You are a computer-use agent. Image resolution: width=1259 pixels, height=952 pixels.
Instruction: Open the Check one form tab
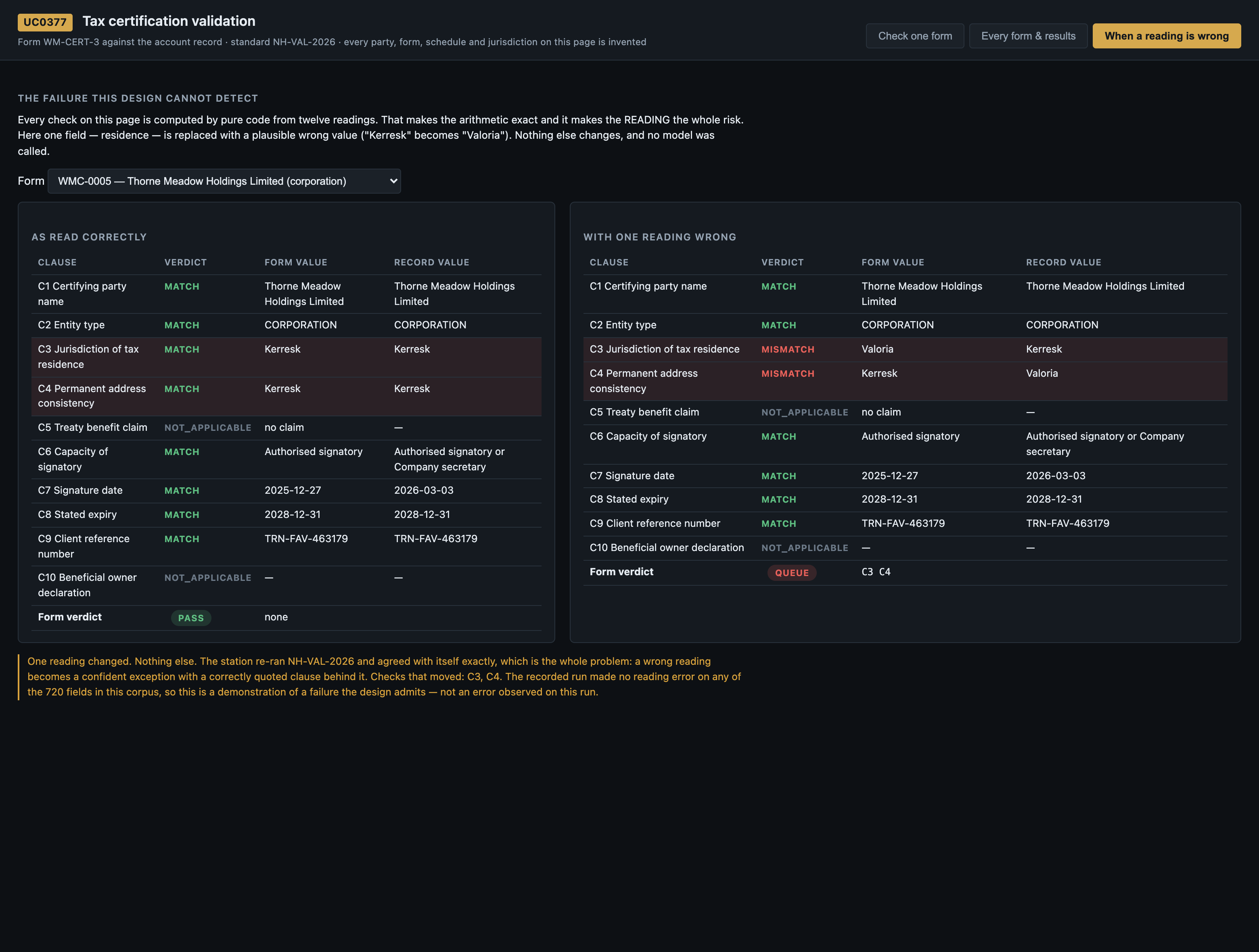[915, 36]
